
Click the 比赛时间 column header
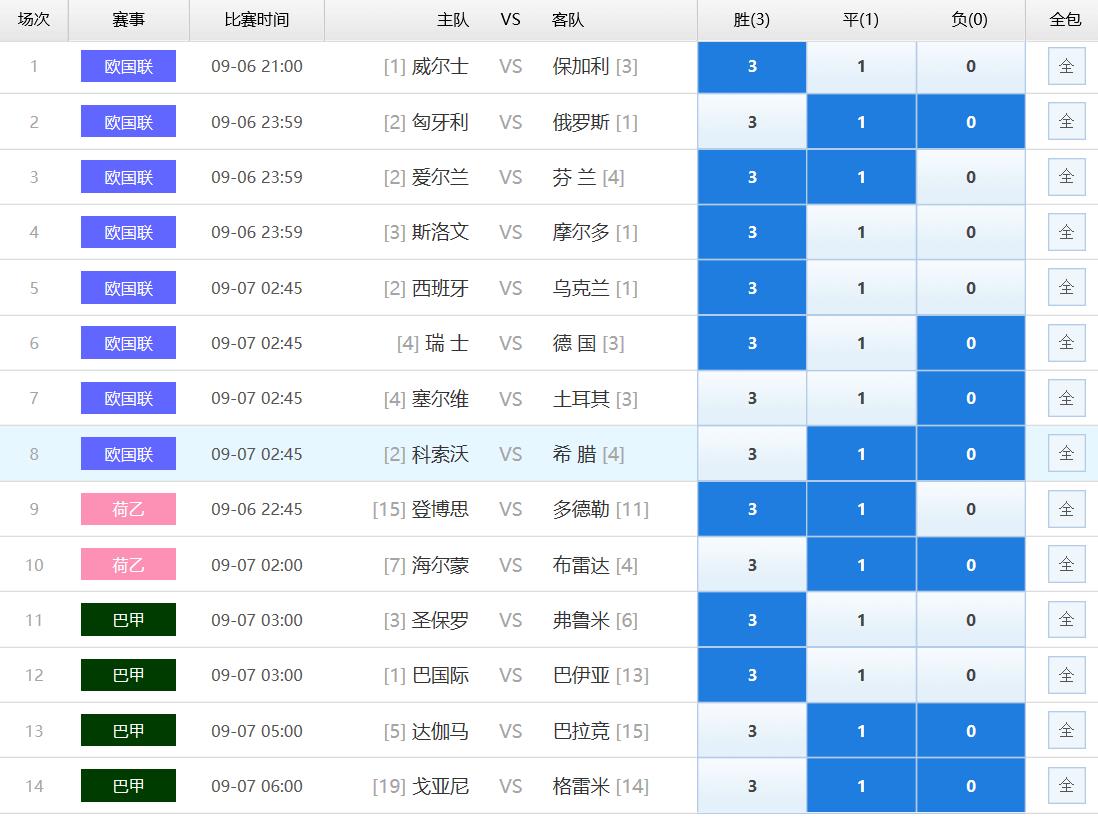(x=256, y=20)
